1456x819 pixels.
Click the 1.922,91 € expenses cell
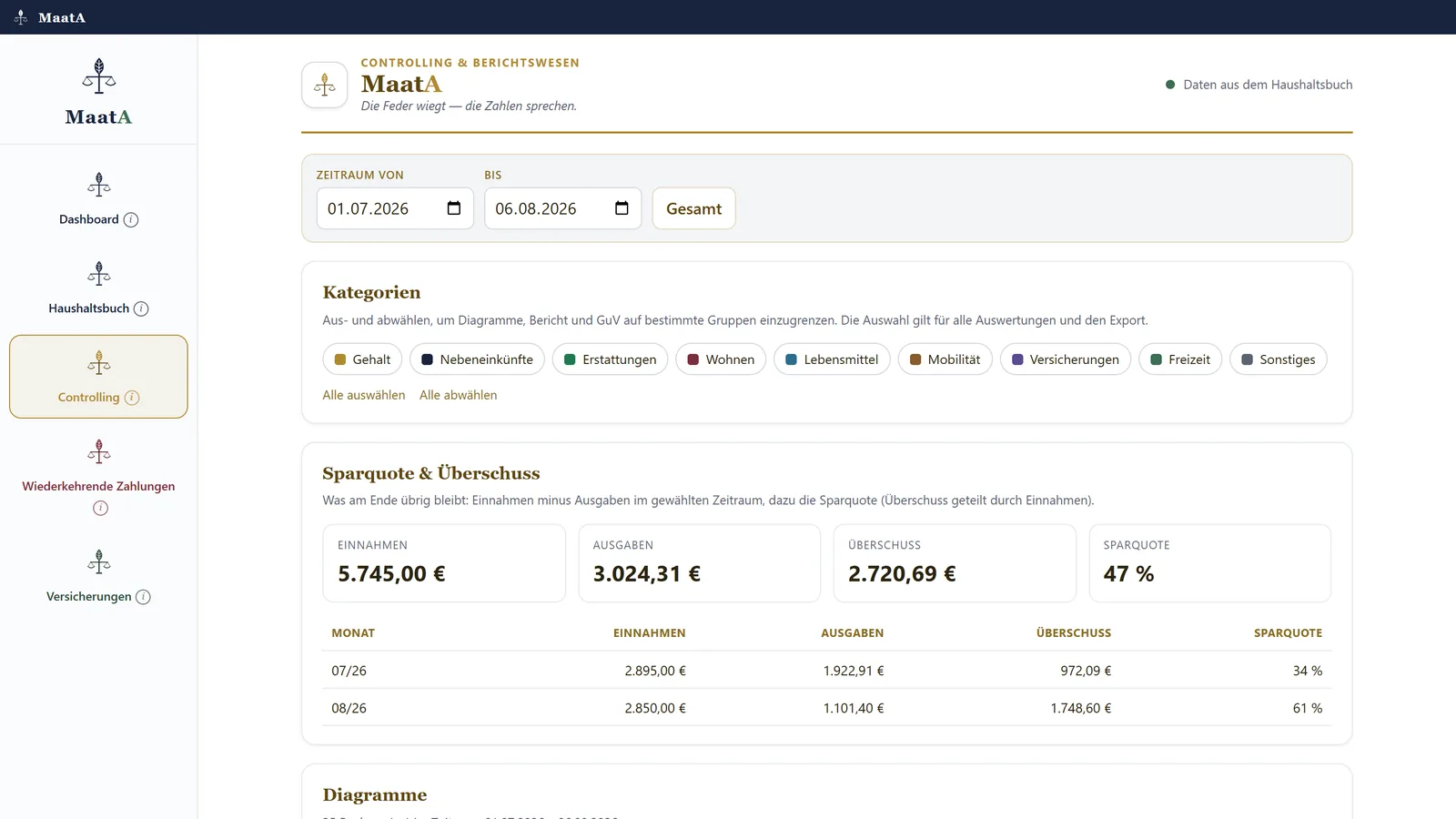pos(854,671)
